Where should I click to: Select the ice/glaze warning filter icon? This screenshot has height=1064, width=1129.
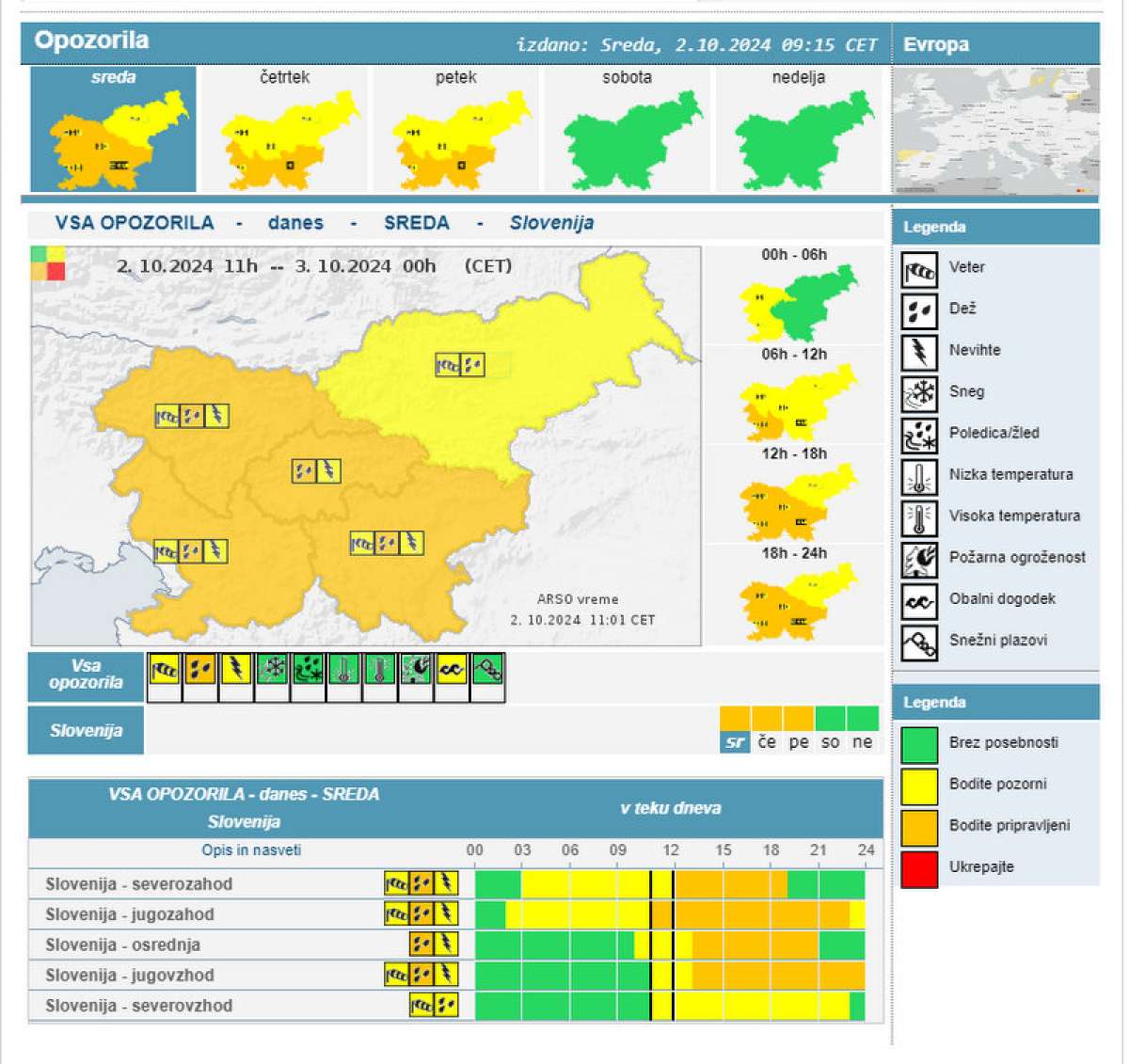(x=308, y=670)
